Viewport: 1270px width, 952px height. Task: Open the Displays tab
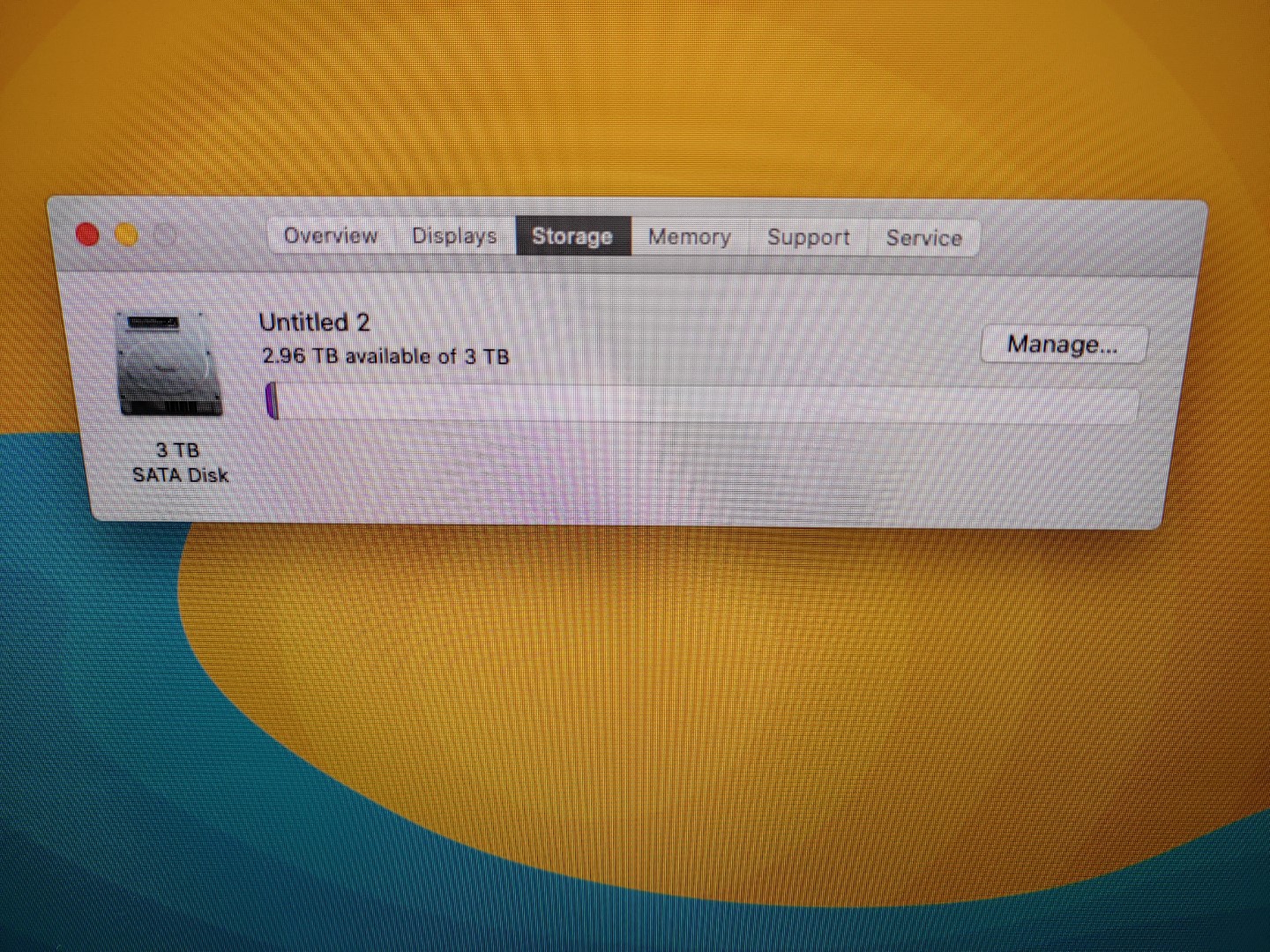tap(454, 236)
